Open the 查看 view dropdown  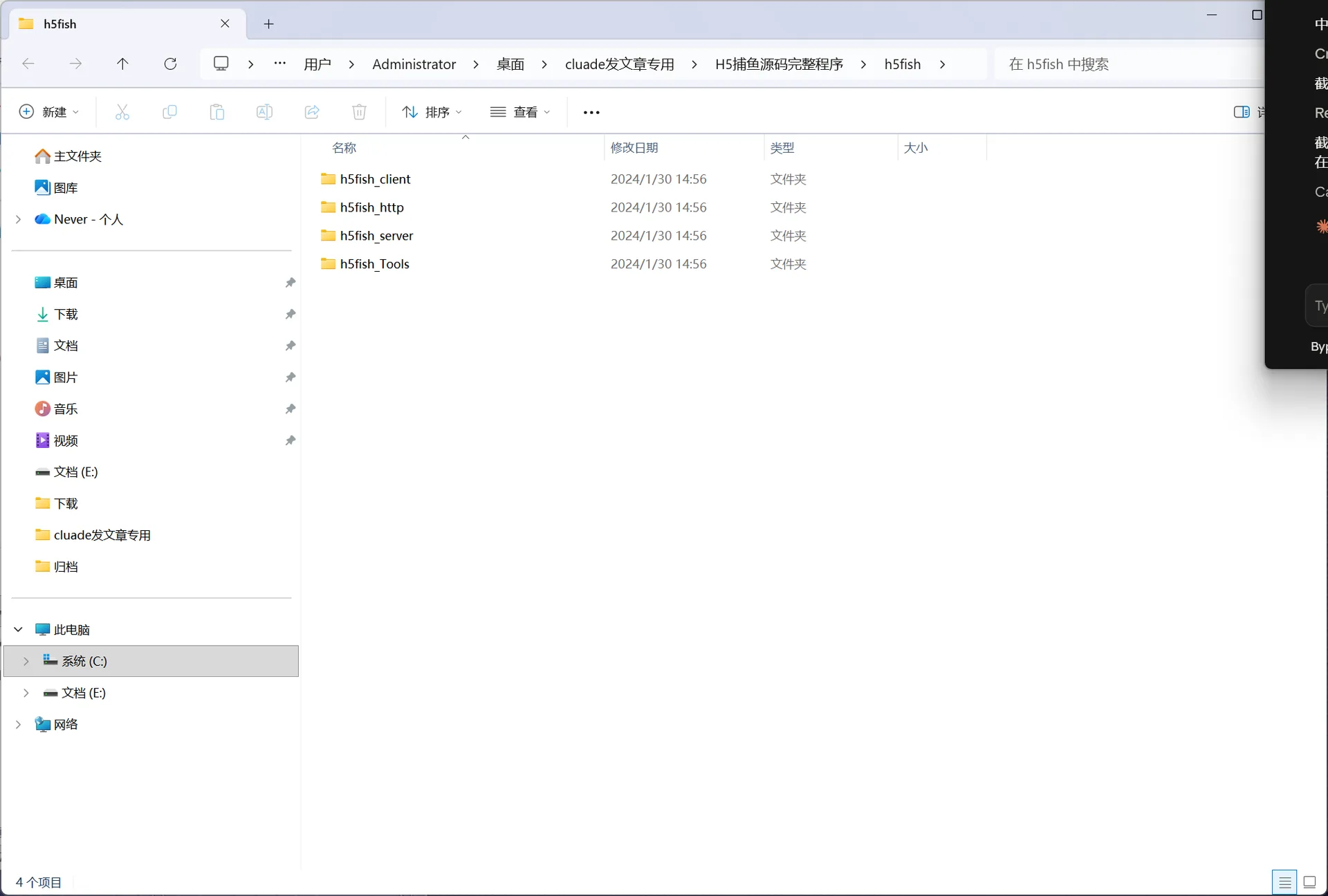click(520, 112)
